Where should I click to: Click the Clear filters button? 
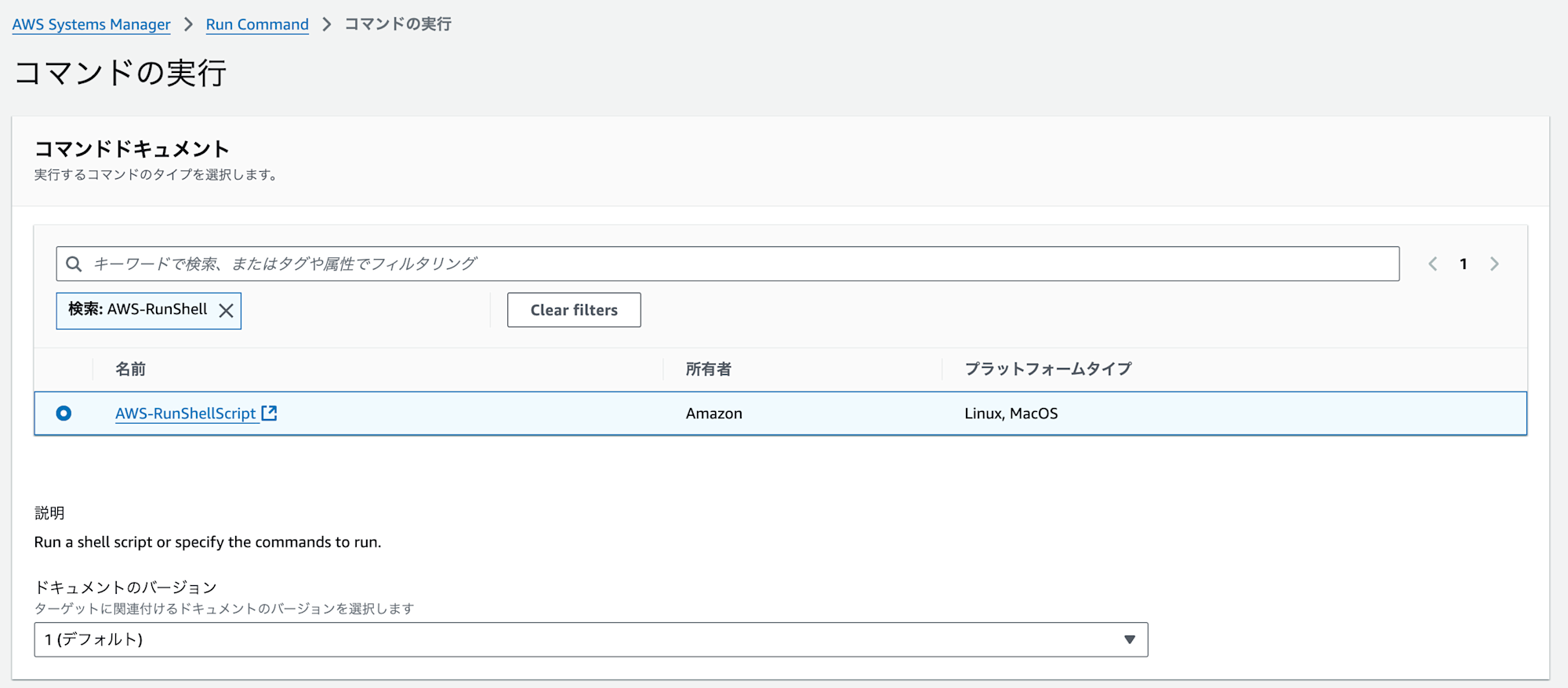[574, 310]
